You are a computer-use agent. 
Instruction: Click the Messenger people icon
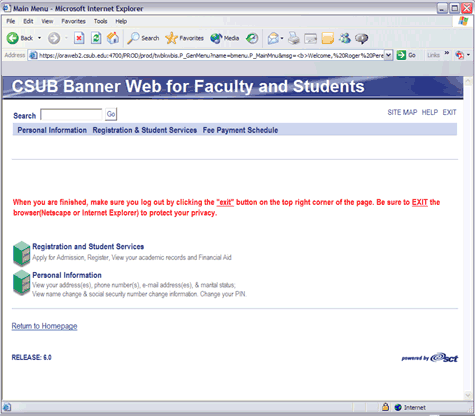coord(345,38)
